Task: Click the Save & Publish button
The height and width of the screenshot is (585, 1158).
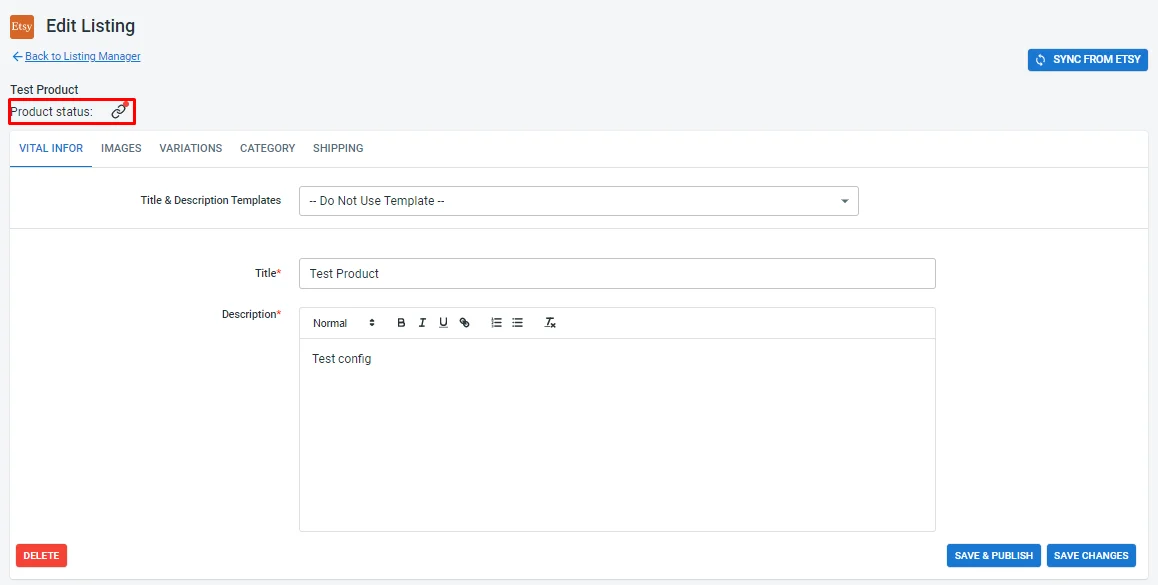Action: click(993, 555)
